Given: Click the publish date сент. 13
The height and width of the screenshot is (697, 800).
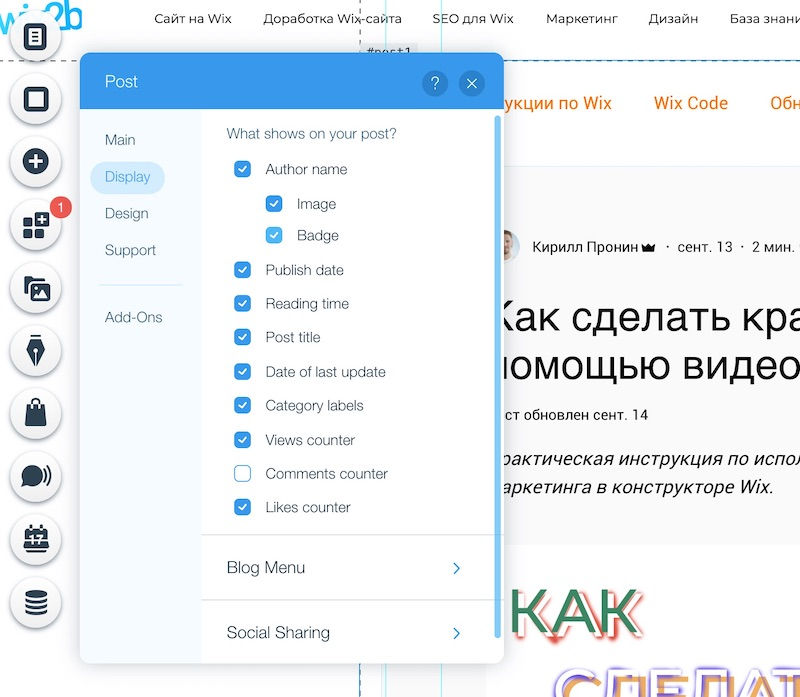Looking at the screenshot, I should (x=705, y=247).
